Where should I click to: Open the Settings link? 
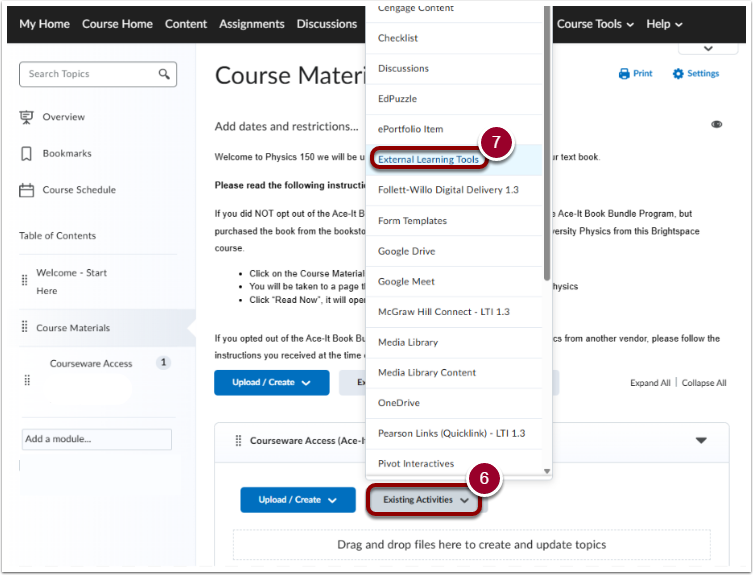tap(703, 73)
